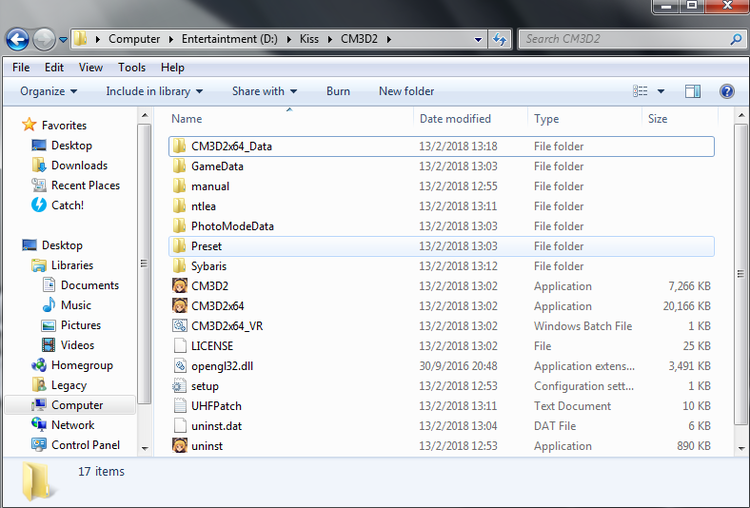Open Catch! in the Favorites list
This screenshot has width=750, height=508.
pos(67,205)
